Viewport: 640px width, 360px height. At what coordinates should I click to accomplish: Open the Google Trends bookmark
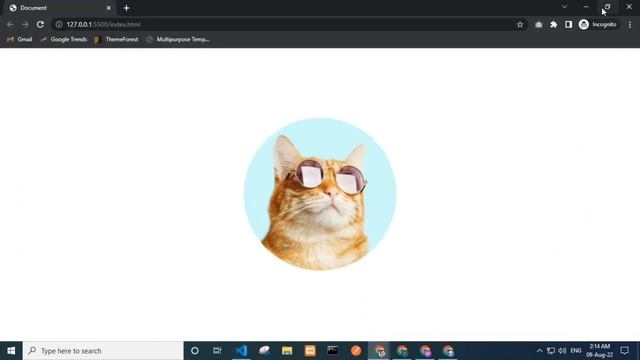pyautogui.click(x=64, y=40)
